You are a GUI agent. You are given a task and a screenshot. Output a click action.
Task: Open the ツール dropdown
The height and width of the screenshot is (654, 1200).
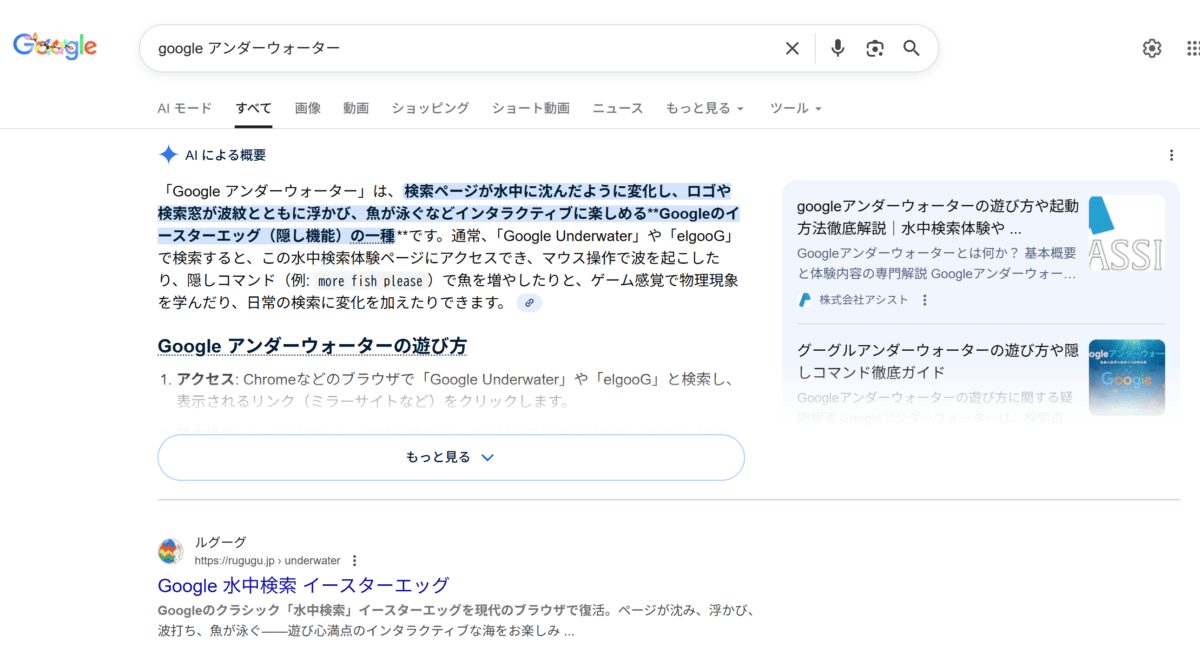pos(795,108)
